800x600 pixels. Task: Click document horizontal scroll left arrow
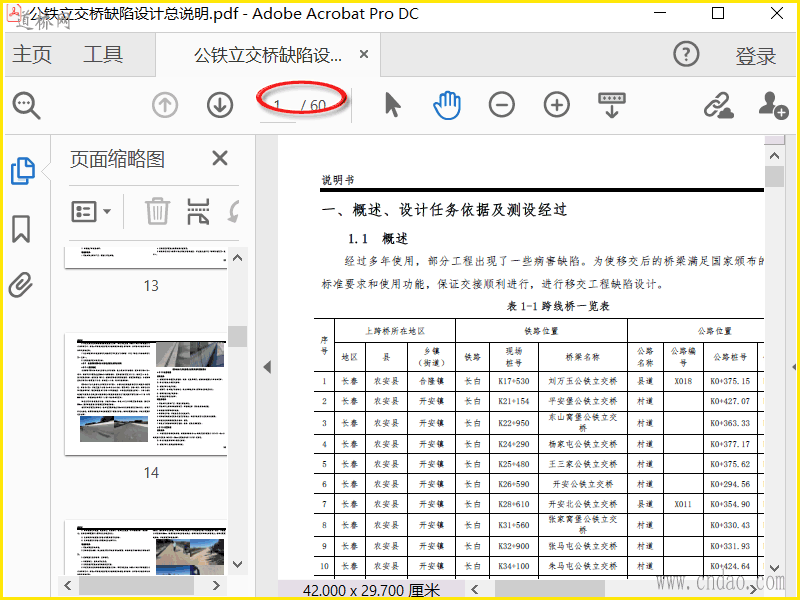475,589
